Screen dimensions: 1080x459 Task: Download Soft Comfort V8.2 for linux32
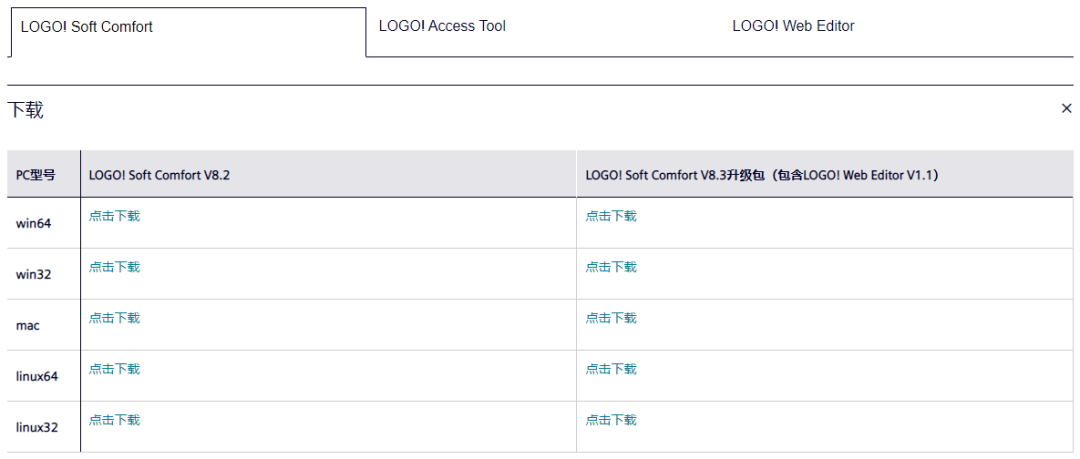114,420
